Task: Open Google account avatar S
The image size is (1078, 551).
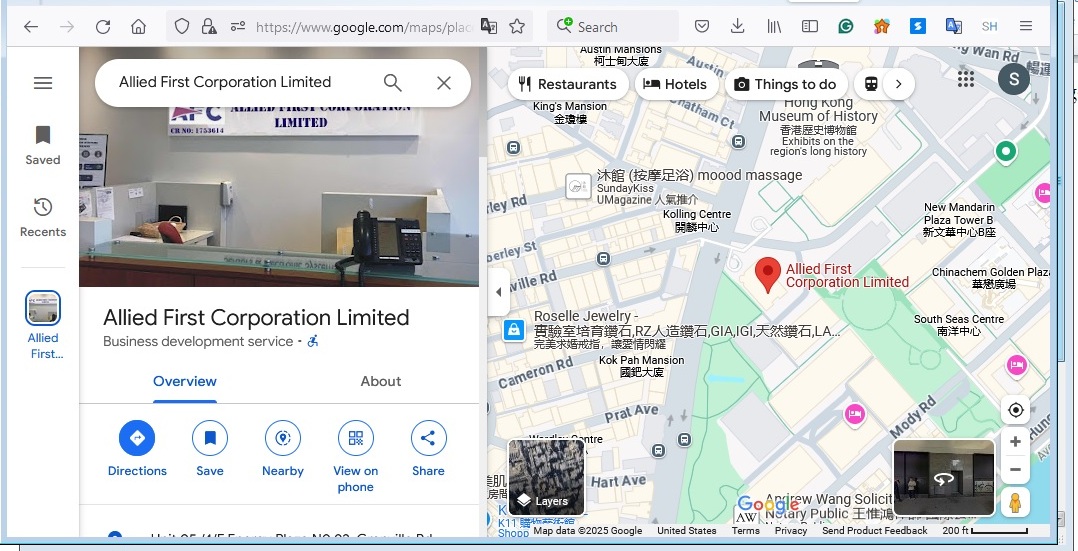Action: click(x=1013, y=79)
